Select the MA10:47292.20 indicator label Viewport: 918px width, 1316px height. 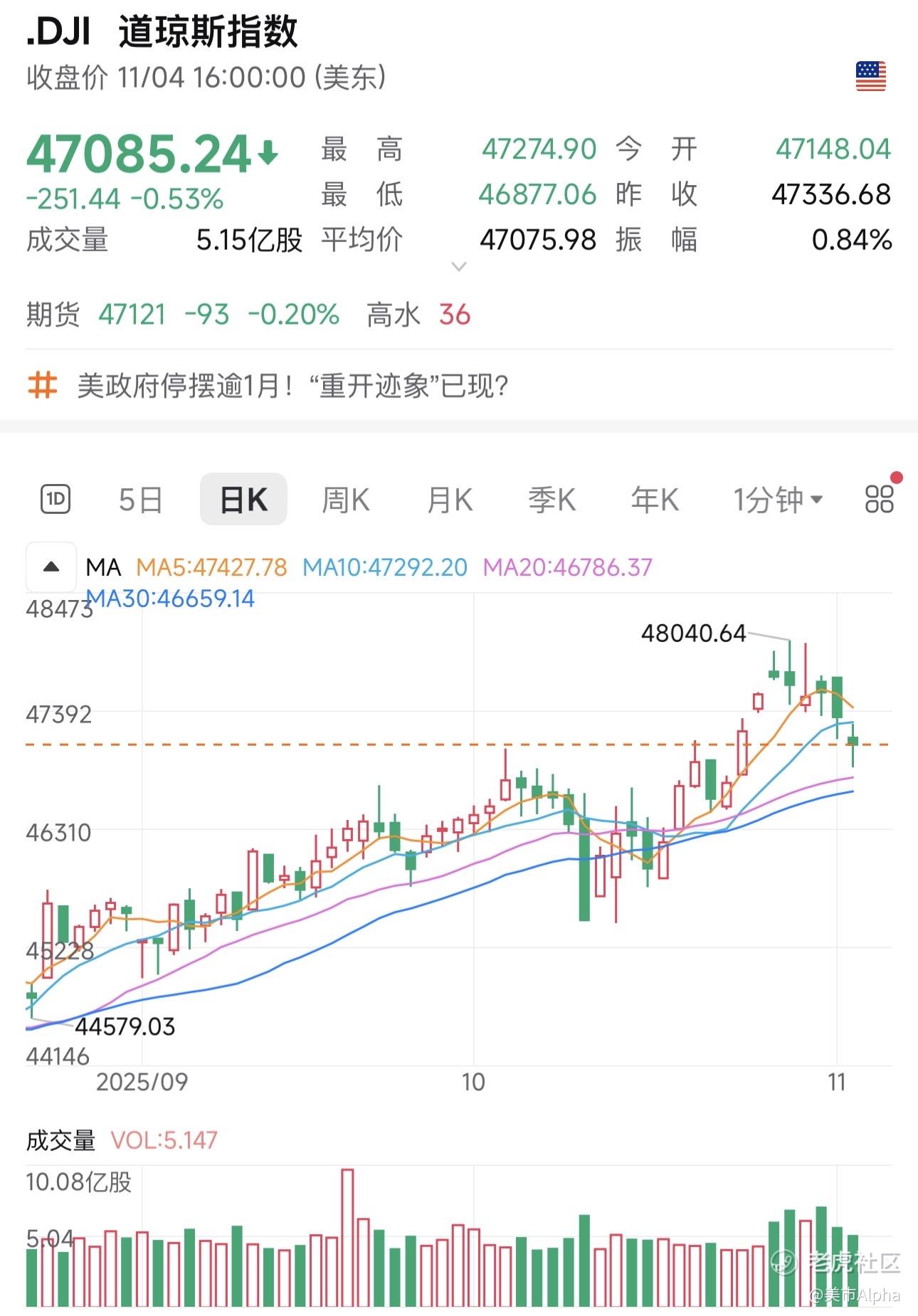click(385, 567)
